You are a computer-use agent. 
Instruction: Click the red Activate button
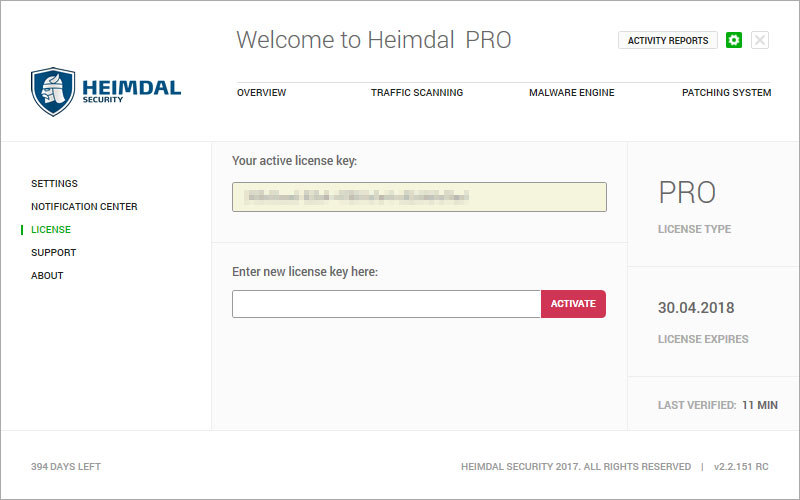(x=573, y=304)
